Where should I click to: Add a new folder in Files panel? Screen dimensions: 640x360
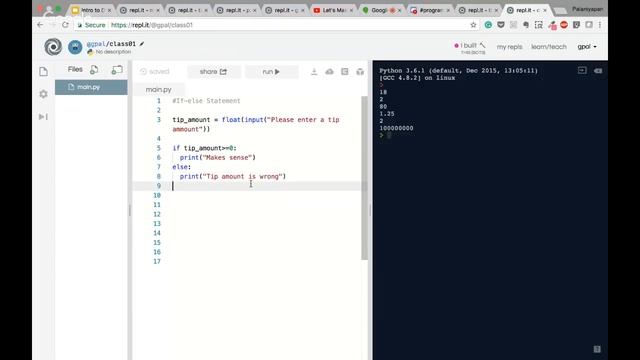pos(117,70)
